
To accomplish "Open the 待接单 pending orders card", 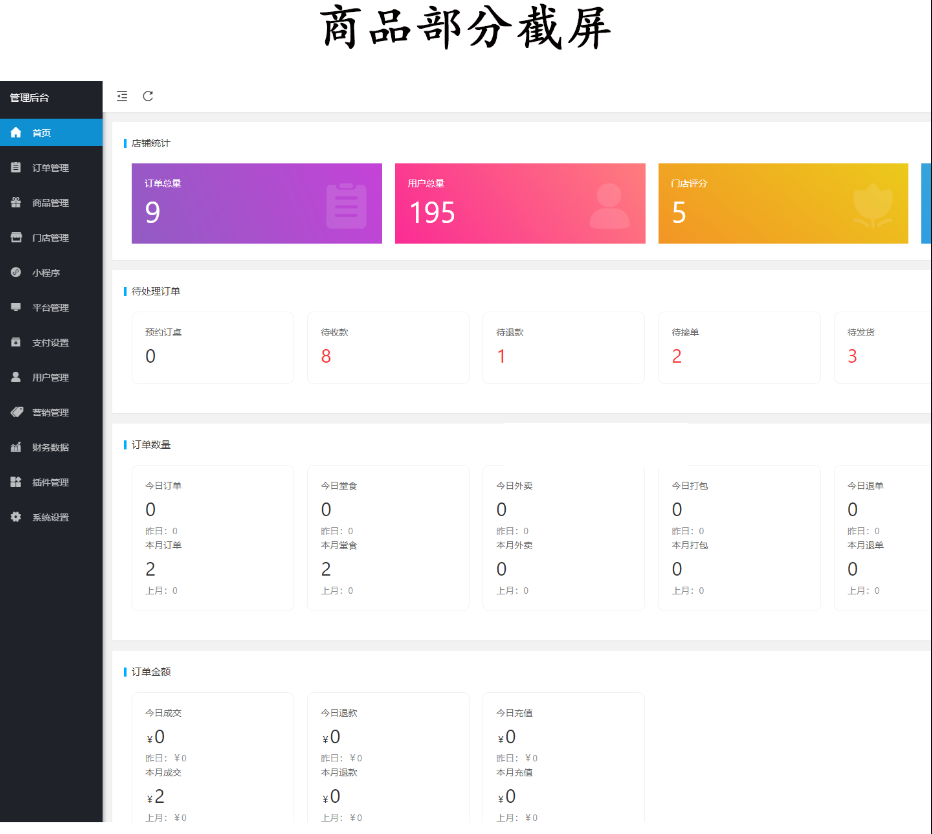I will click(739, 347).
